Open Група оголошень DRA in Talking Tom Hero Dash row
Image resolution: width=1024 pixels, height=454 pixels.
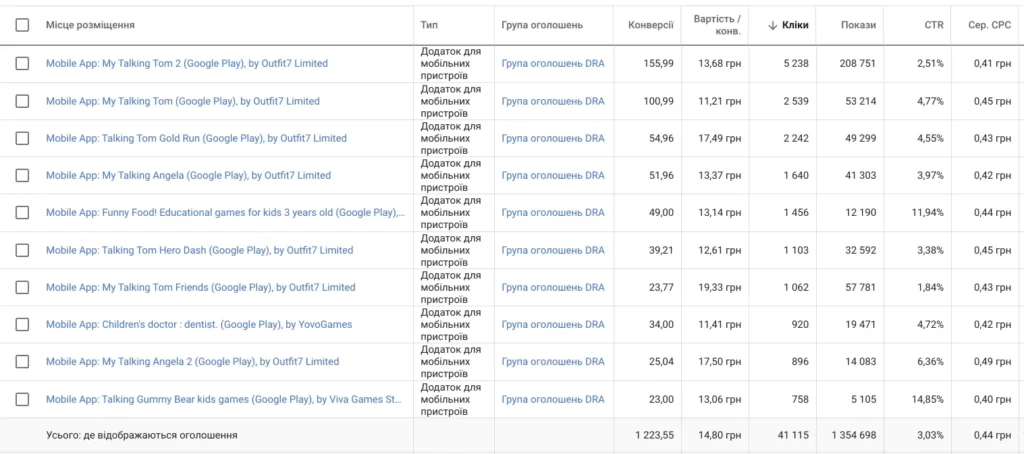pos(553,250)
